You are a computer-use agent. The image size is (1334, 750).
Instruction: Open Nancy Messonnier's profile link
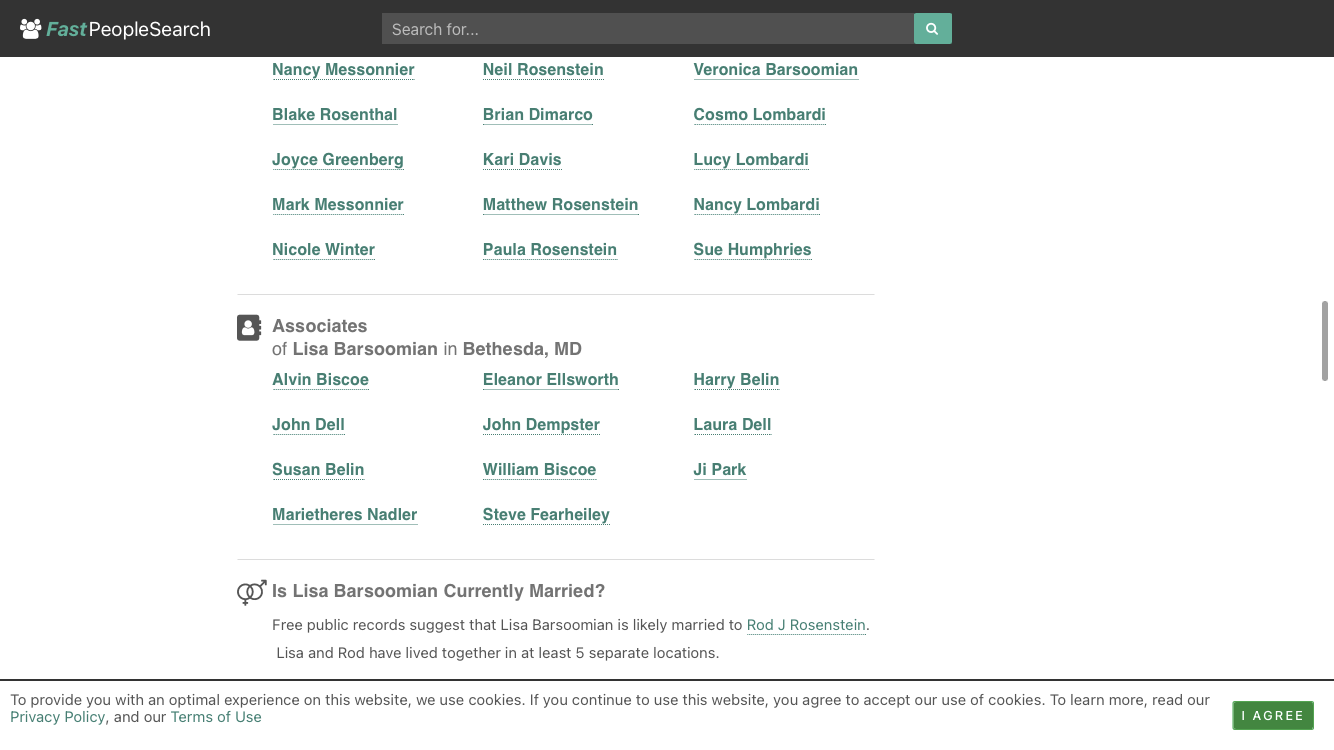coord(343,69)
